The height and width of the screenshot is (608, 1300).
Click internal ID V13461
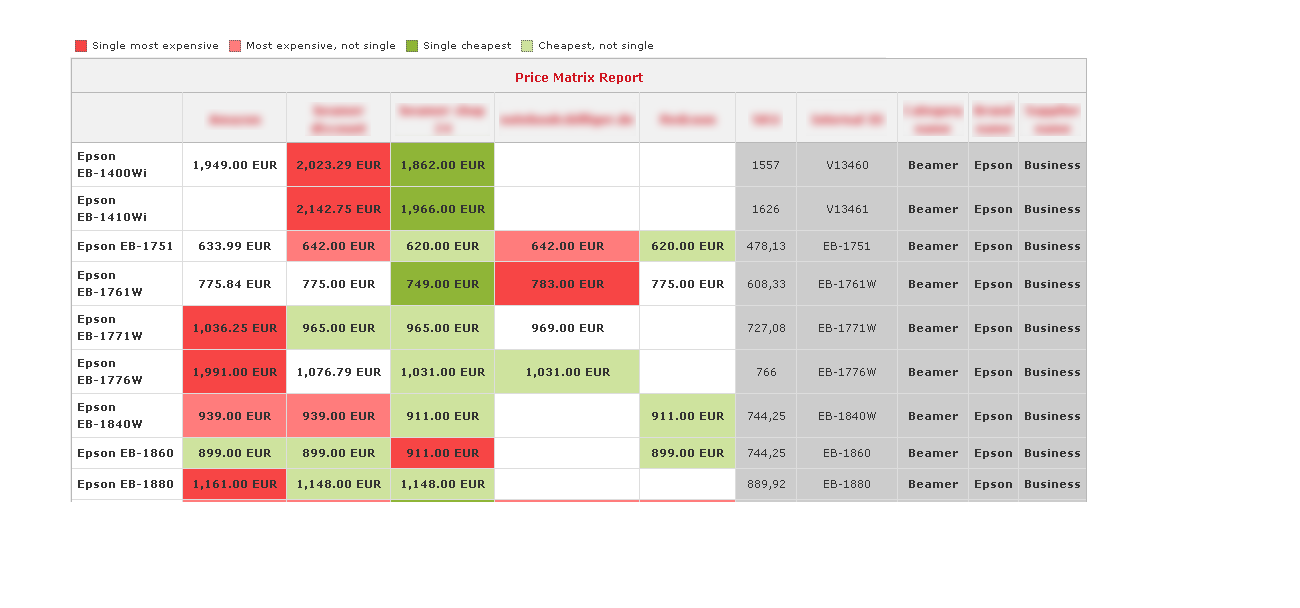click(847, 209)
